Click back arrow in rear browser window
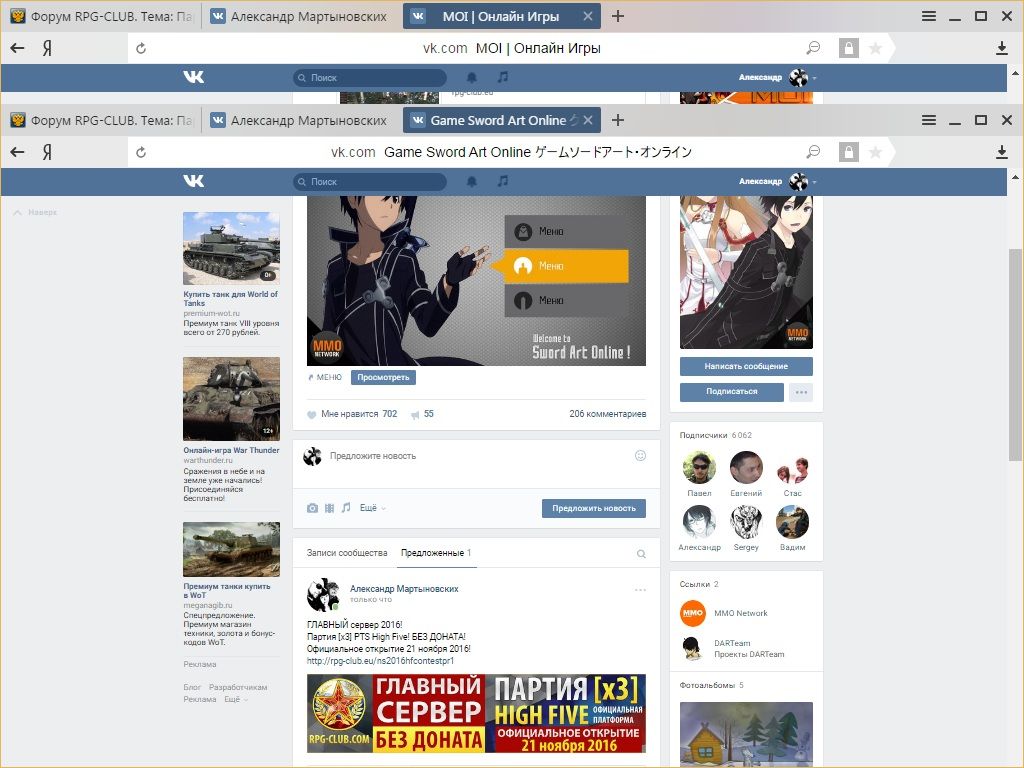The image size is (1024, 768). [x=18, y=48]
